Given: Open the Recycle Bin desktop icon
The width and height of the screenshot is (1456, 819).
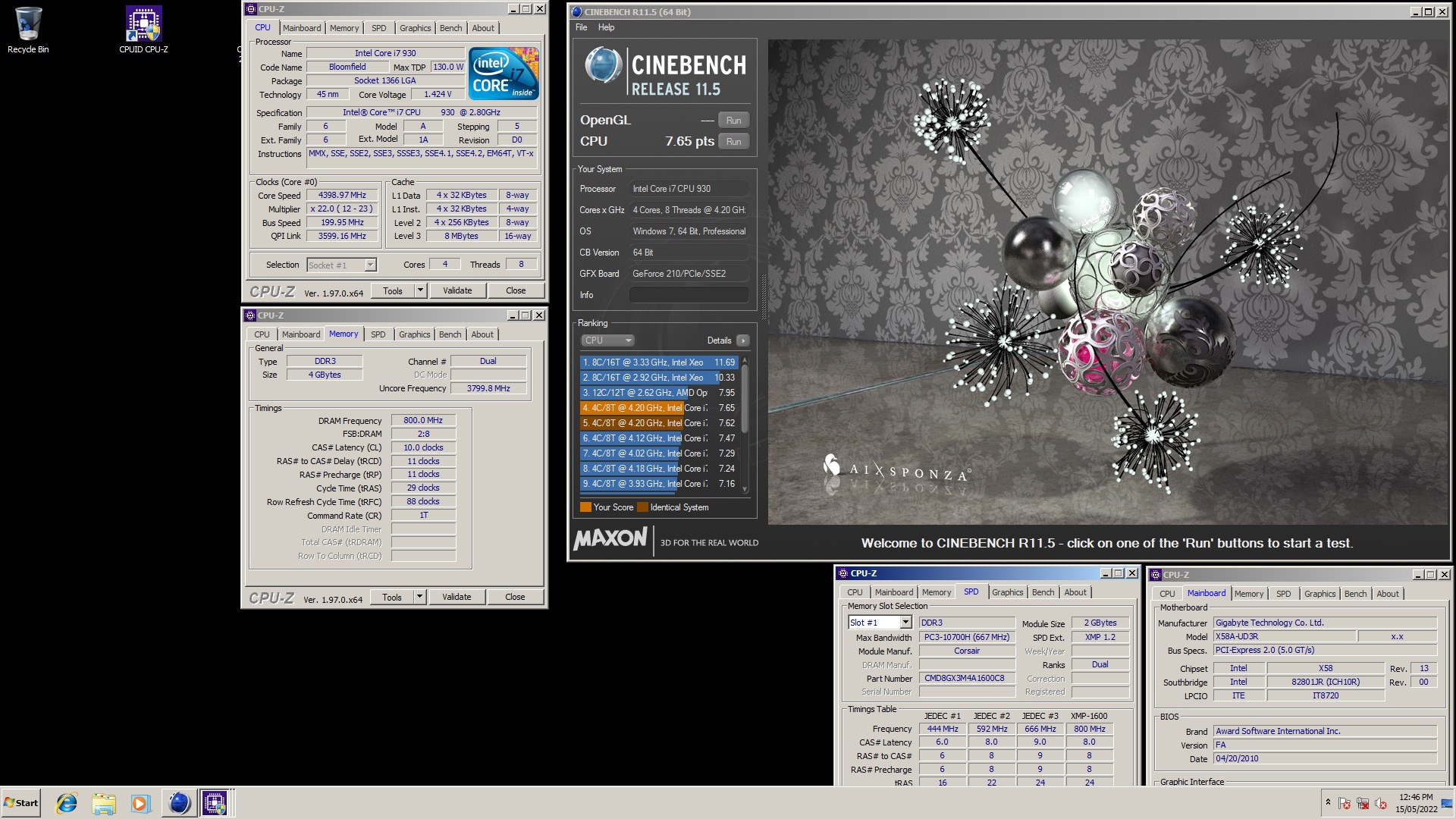Looking at the screenshot, I should [x=28, y=30].
